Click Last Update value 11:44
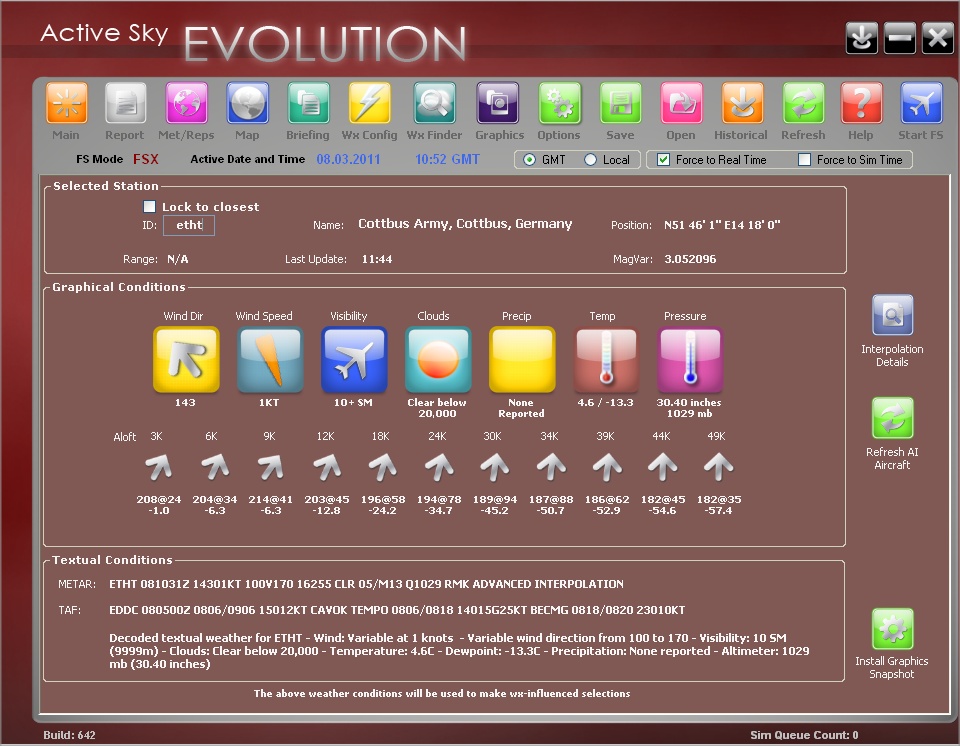 (x=377, y=259)
